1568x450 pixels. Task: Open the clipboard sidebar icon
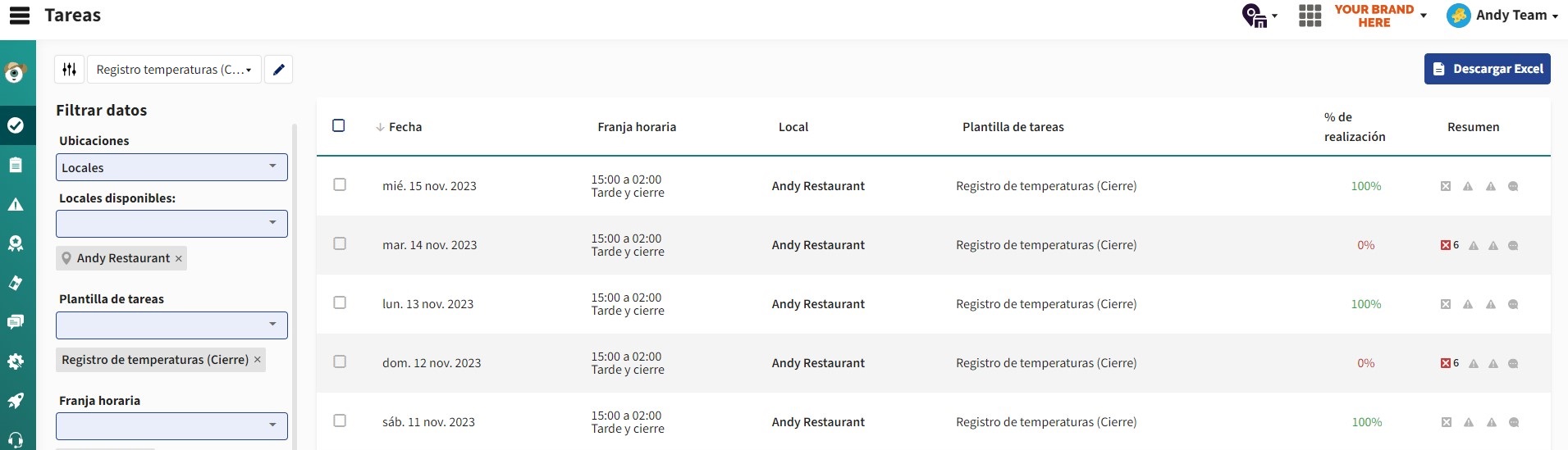[x=16, y=165]
